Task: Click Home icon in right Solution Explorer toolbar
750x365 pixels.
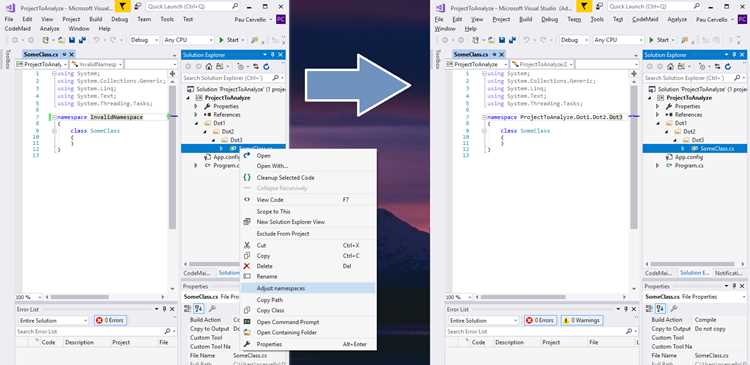Action: click(x=670, y=67)
